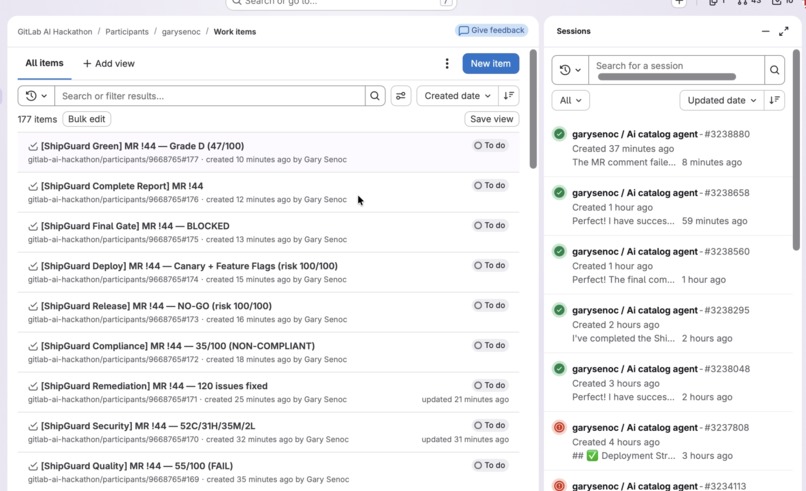Open ShipGuard Release NO-GO item
The height and width of the screenshot is (491, 806).
coord(156,306)
